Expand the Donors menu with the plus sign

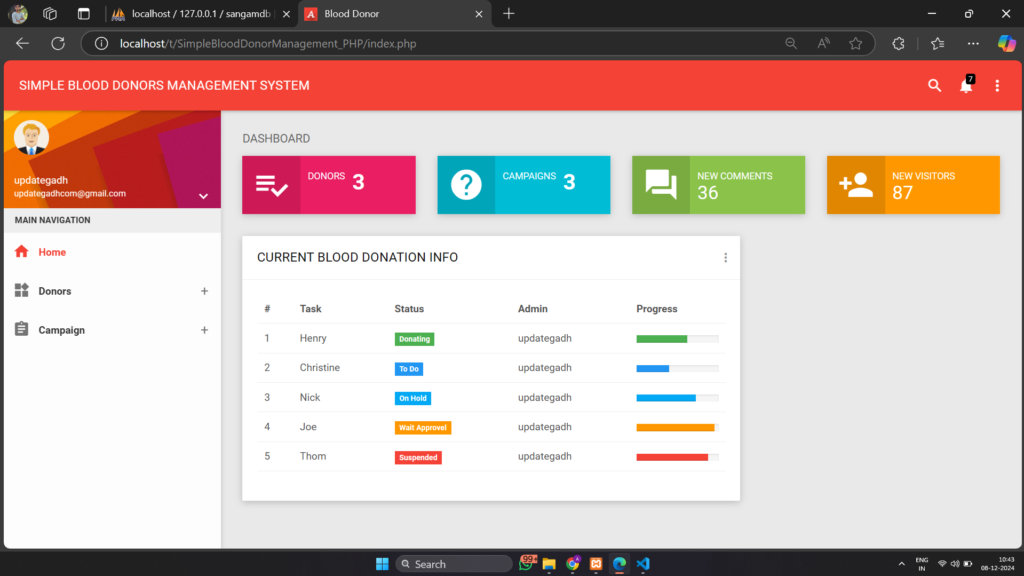(x=204, y=291)
